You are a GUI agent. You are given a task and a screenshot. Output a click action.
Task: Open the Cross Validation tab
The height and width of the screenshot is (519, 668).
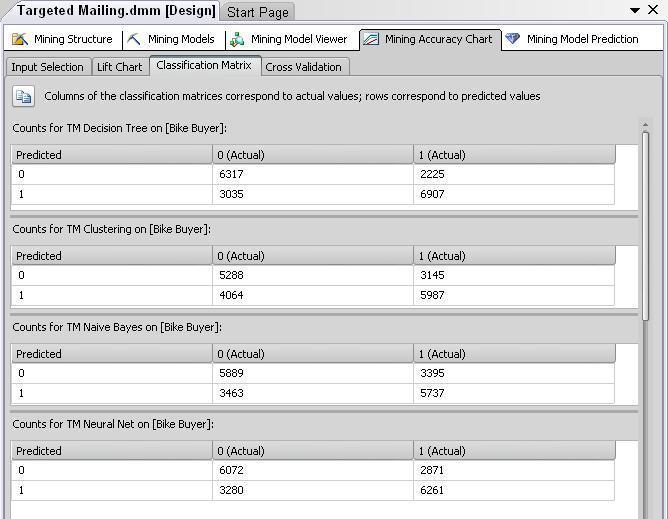click(304, 67)
